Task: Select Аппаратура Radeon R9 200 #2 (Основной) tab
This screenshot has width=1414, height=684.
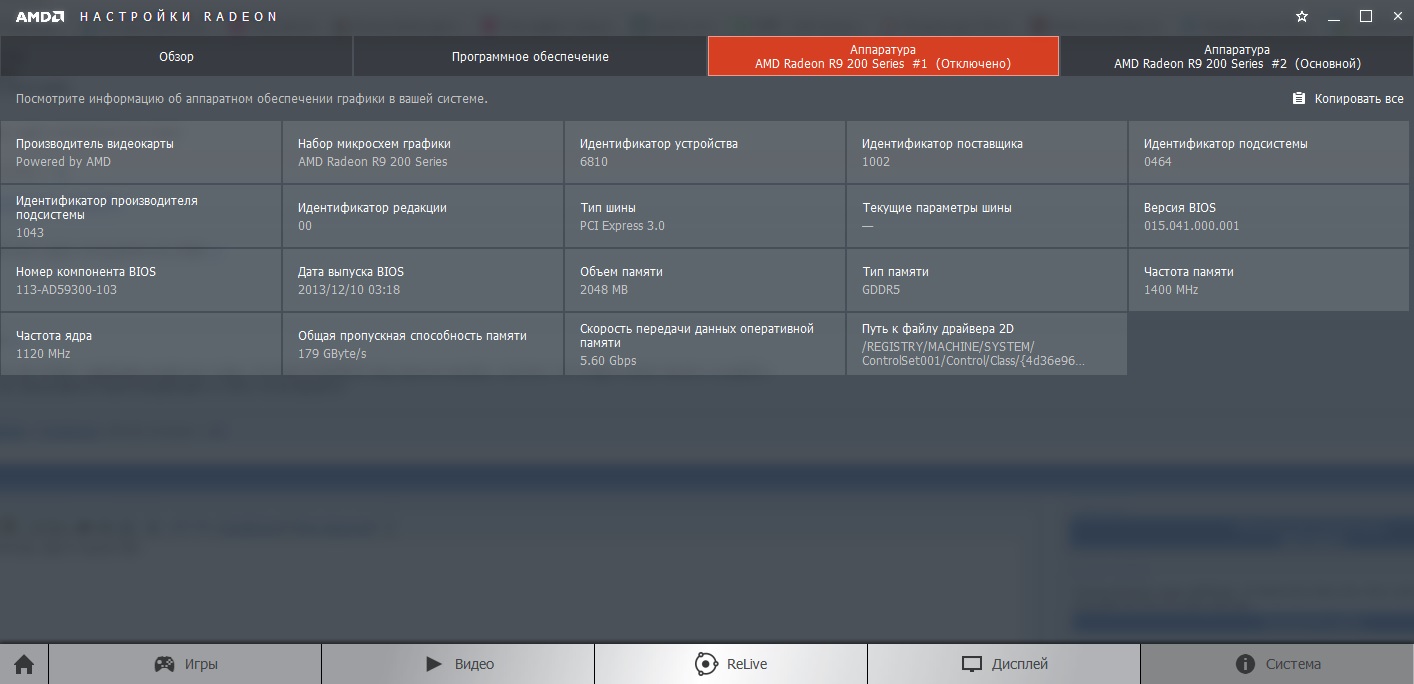Action: pyautogui.click(x=1237, y=56)
